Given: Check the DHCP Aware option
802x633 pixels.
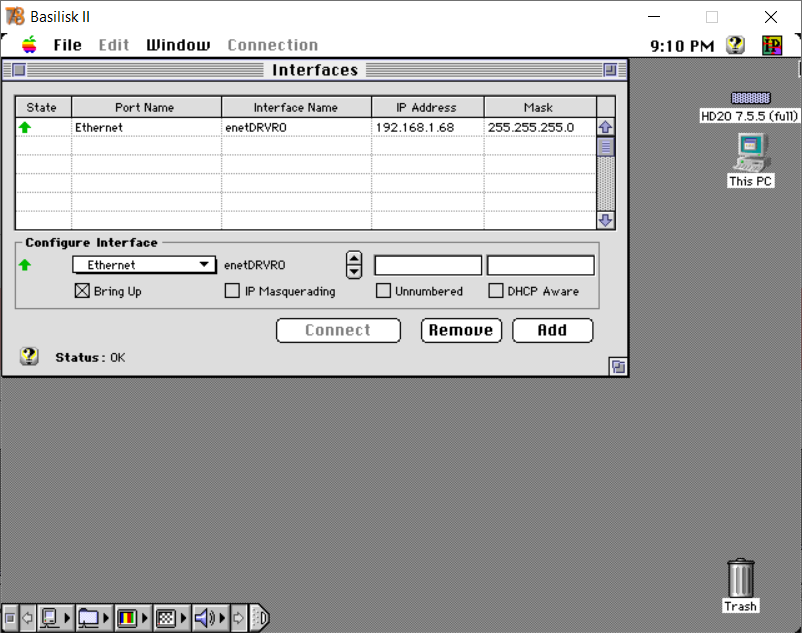Looking at the screenshot, I should pyautogui.click(x=495, y=291).
